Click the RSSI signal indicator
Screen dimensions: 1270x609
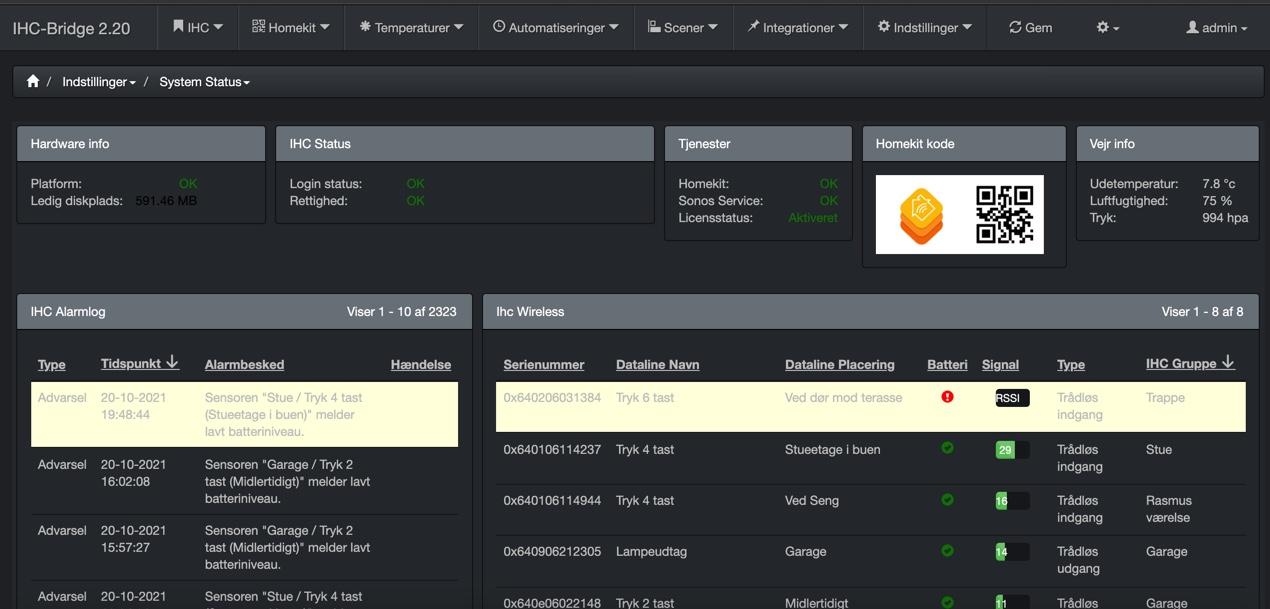[1011, 398]
